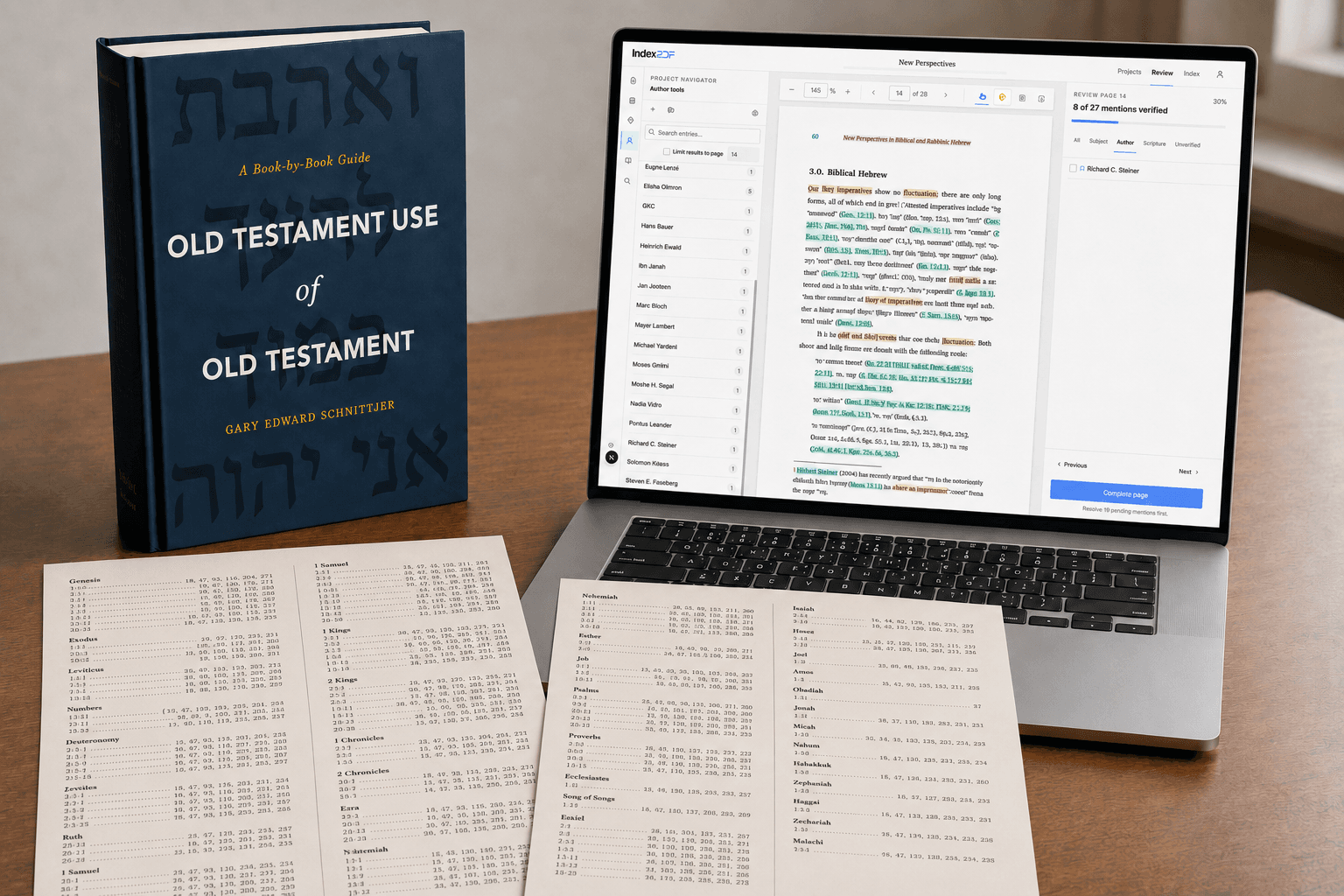Filter mentions by Scripture
This screenshot has width=1344, height=896.
tap(1154, 143)
